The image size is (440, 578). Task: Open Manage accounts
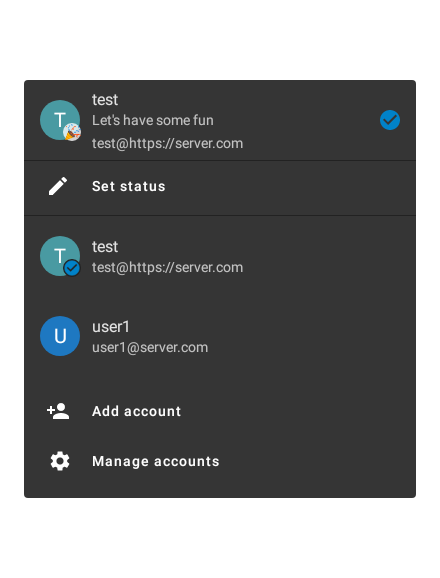[220, 461]
